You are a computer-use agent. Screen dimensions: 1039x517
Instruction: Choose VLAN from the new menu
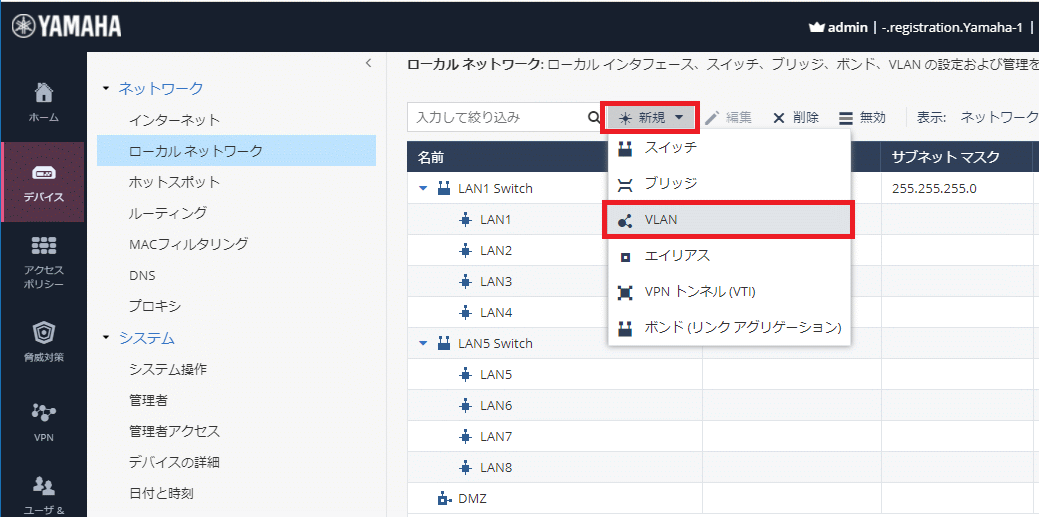click(x=729, y=220)
